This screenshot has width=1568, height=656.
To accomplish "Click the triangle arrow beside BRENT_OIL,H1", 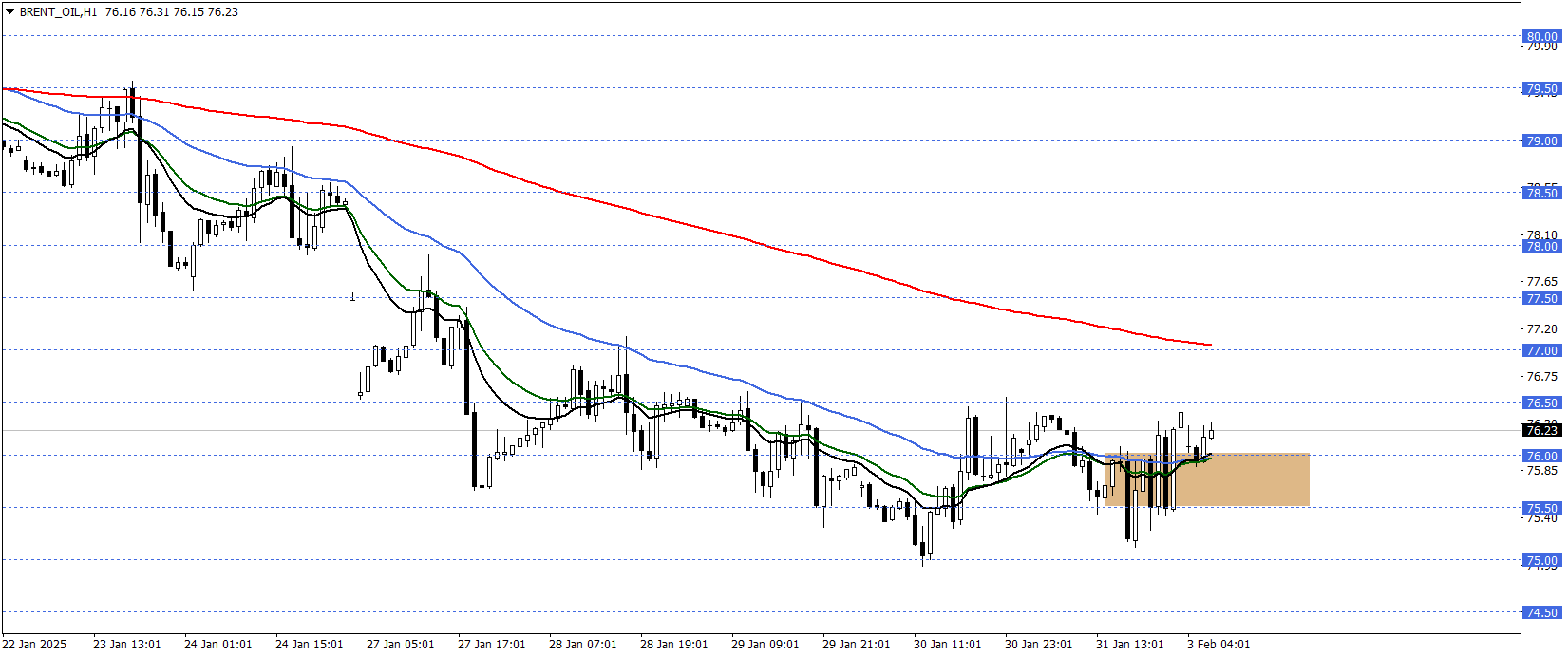I will (x=10, y=12).
